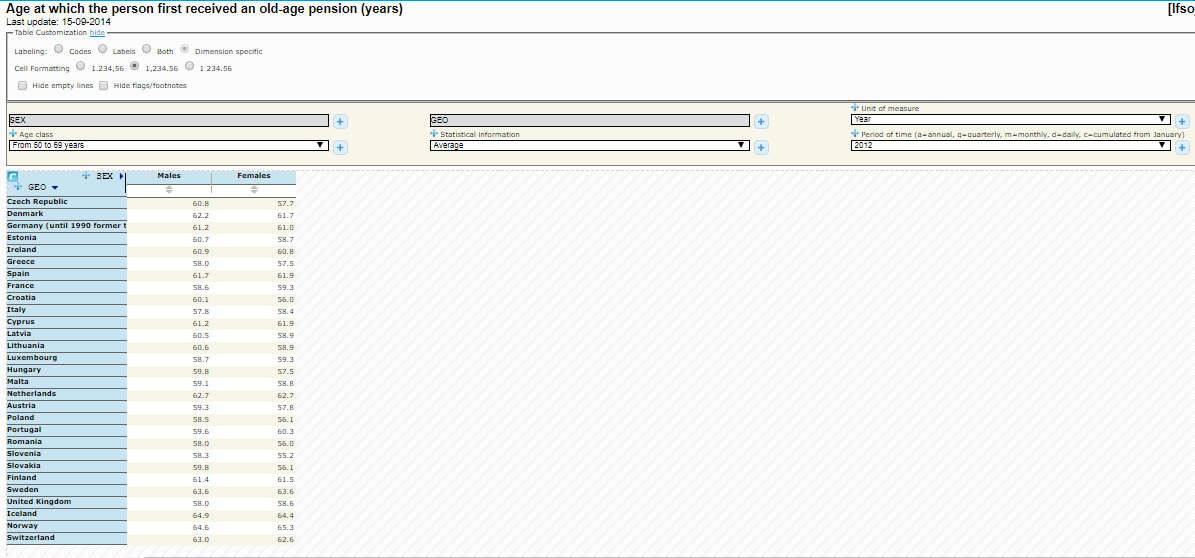Screen dimensions: 1195x558
Task: Select the Codes labeling radio button
Action: pyautogui.click(x=59, y=49)
